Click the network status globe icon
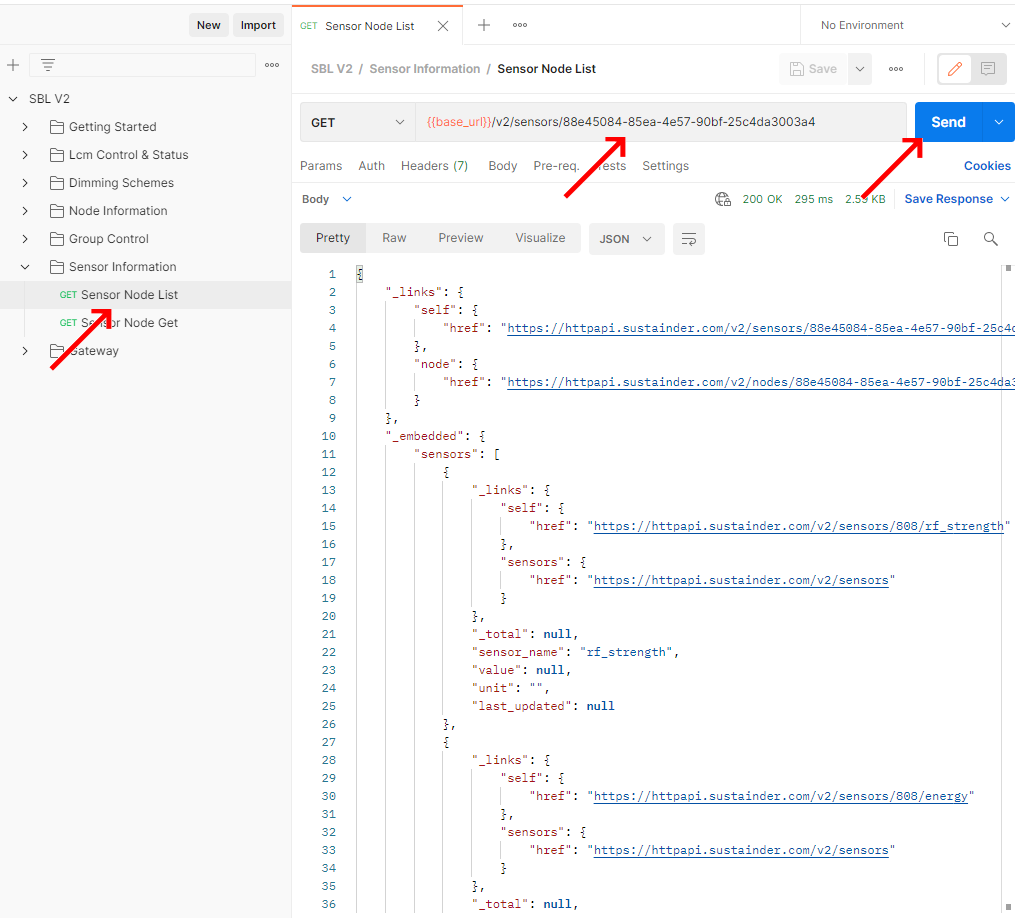 723,199
